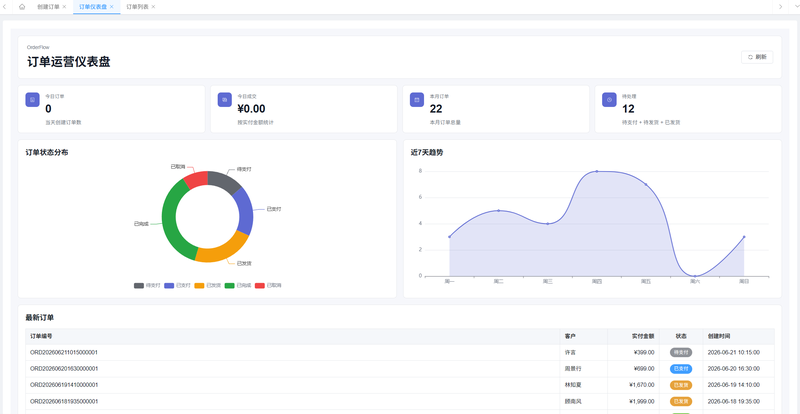Click the 周四 peak point on trend chart
Viewport: 800px width, 414px height.
(x=597, y=172)
